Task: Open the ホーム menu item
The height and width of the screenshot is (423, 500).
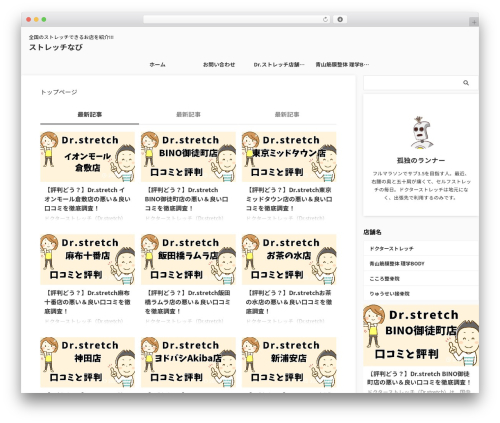Action: [x=157, y=65]
